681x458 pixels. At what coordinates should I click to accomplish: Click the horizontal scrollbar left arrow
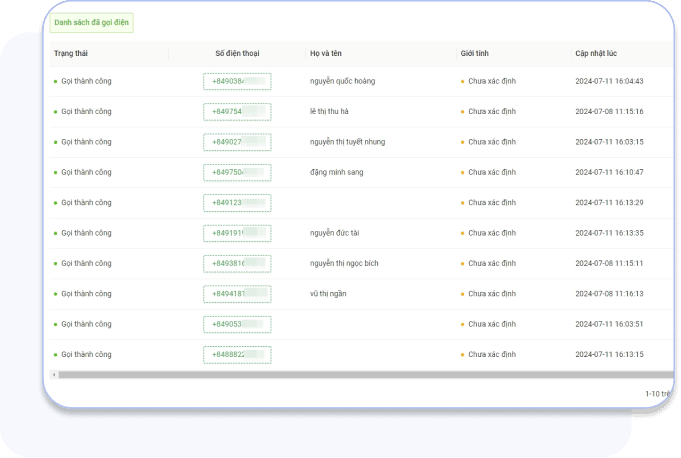tap(54, 375)
